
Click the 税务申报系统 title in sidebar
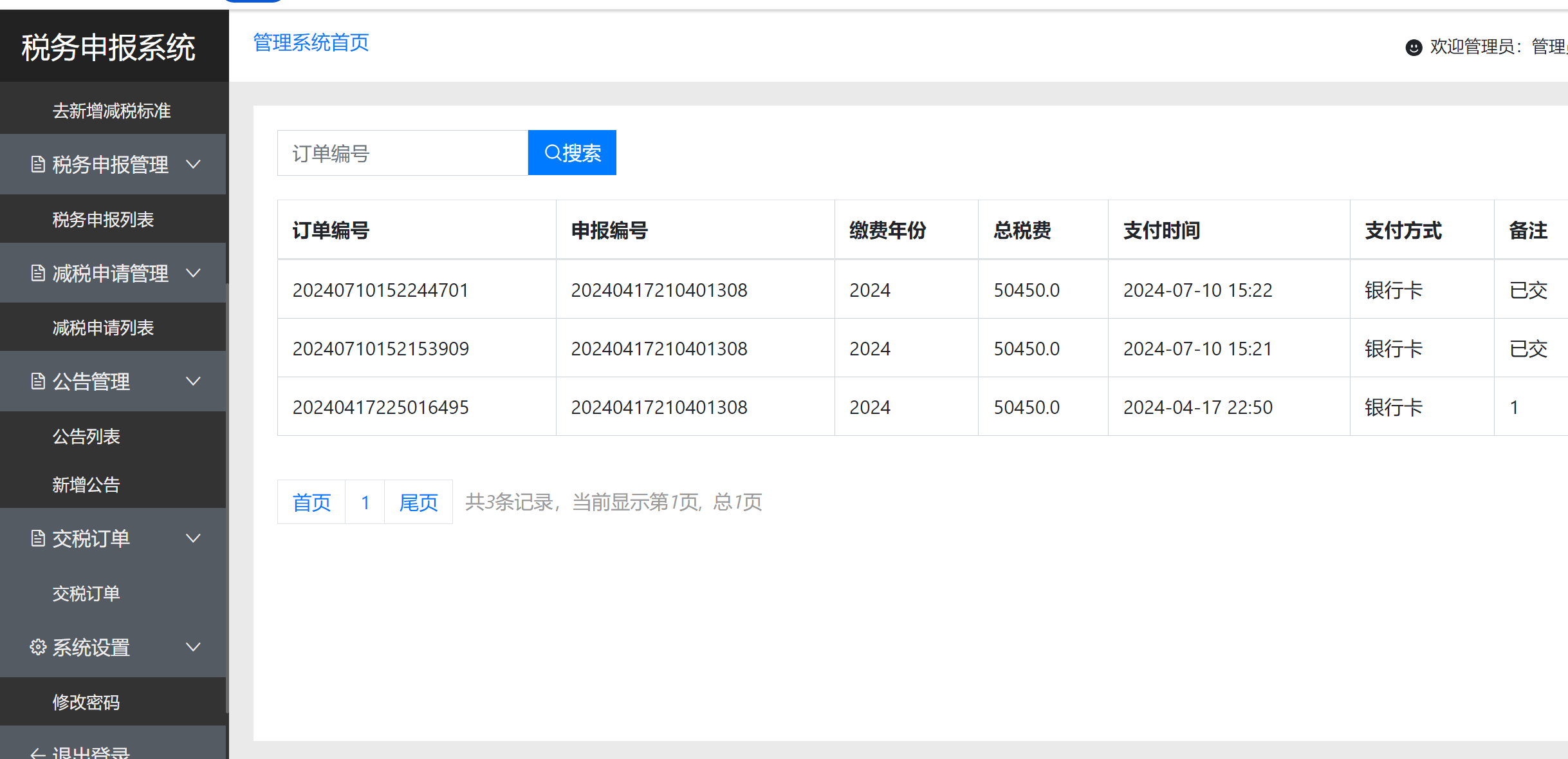click(108, 48)
